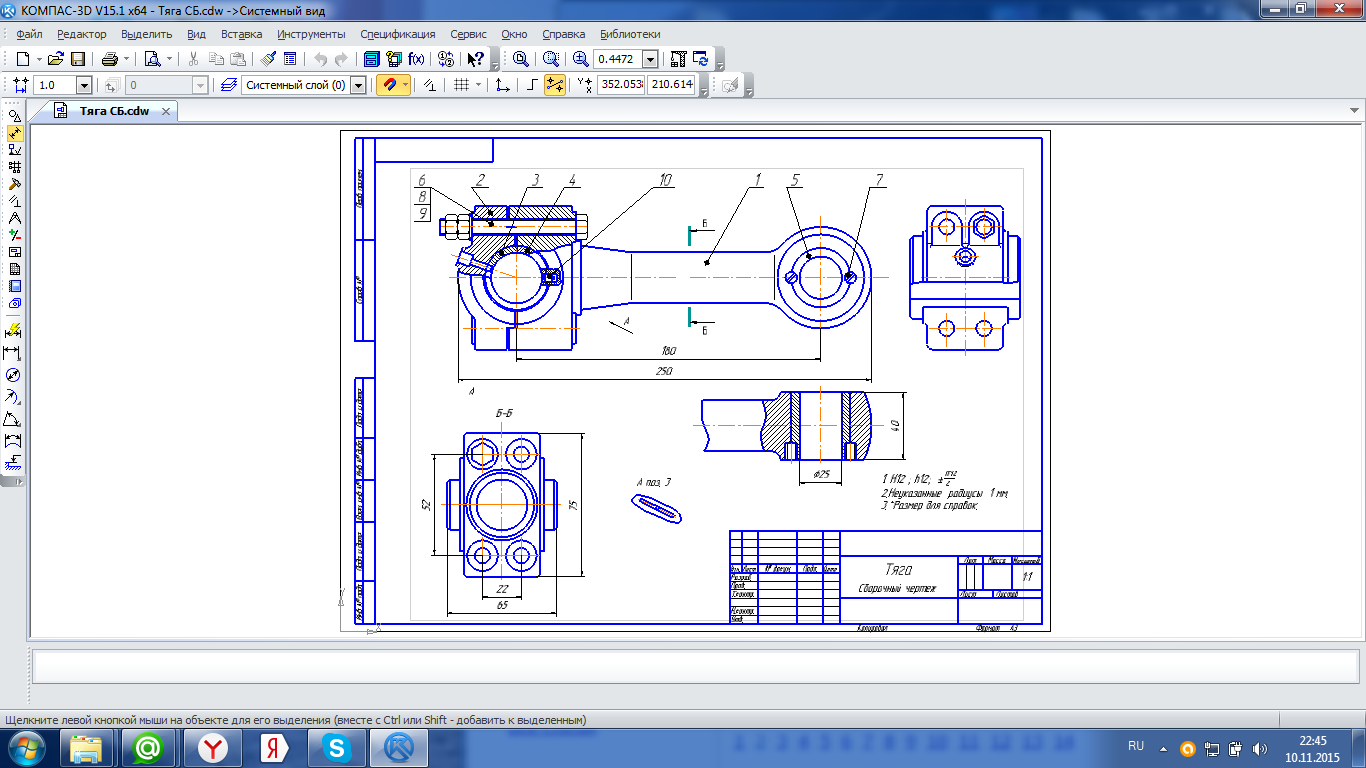Expand the print dropdown arrow

[x=127, y=59]
